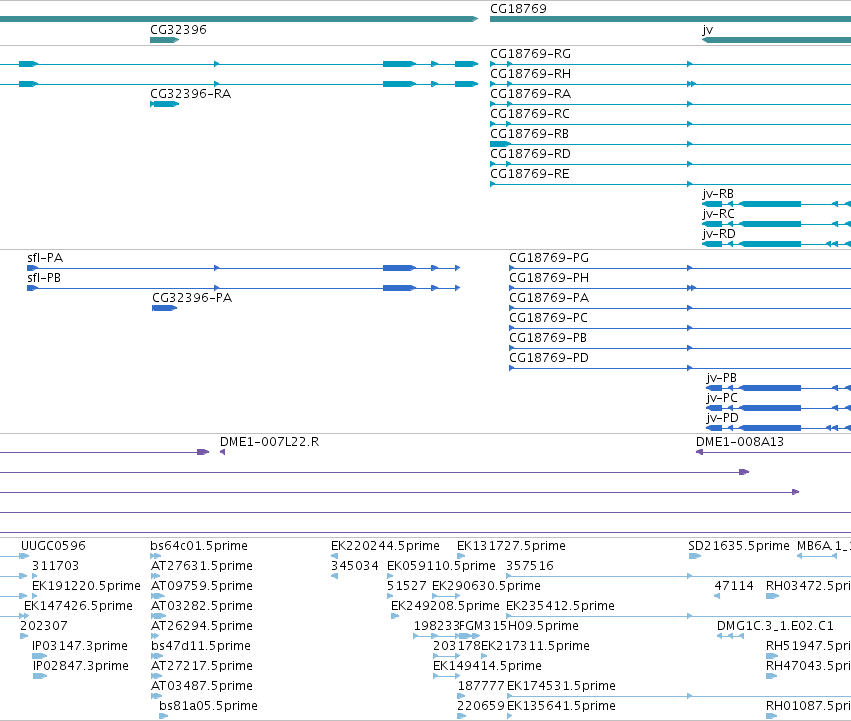The width and height of the screenshot is (851, 721).
Task: Click EST label DMG1C.3_1.E02.C1
Action: (775, 626)
